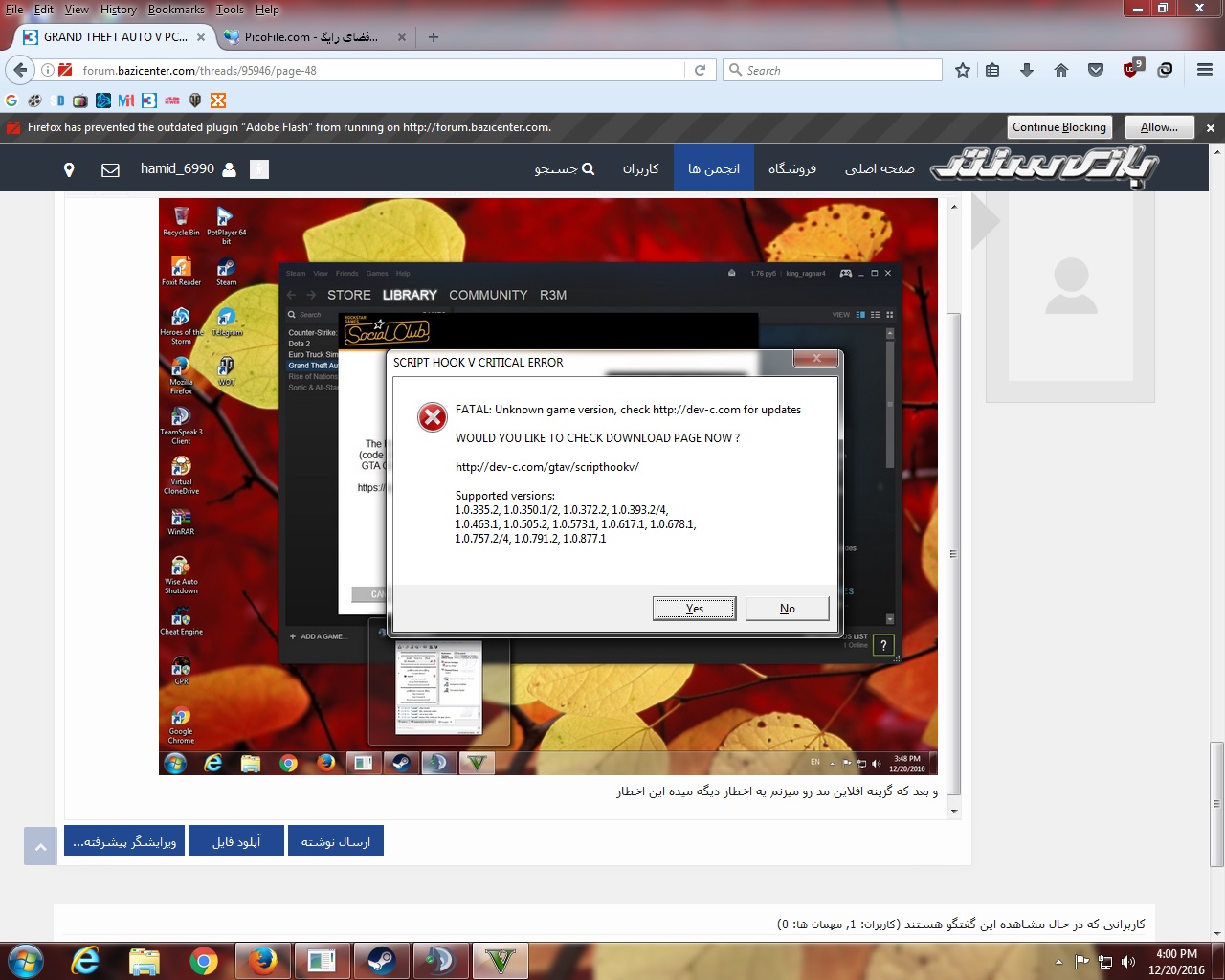
Task: Open the GTA V icon on taskbar
Action: (501, 961)
